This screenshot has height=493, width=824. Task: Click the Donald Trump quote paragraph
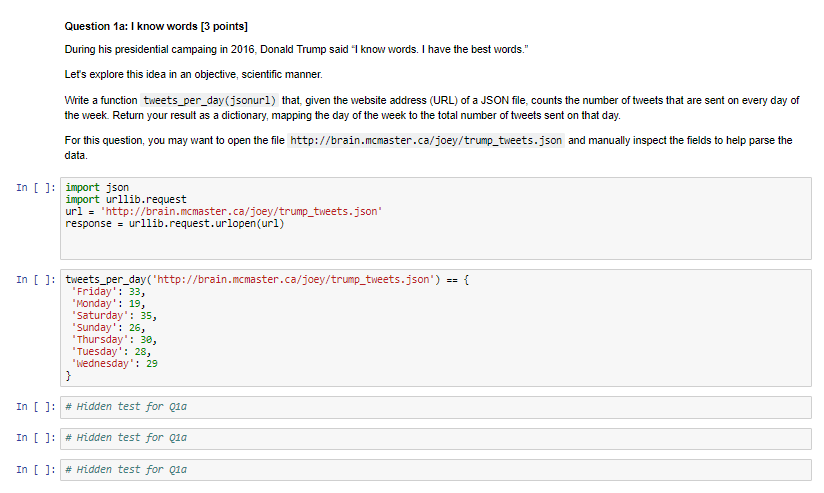[x=296, y=49]
